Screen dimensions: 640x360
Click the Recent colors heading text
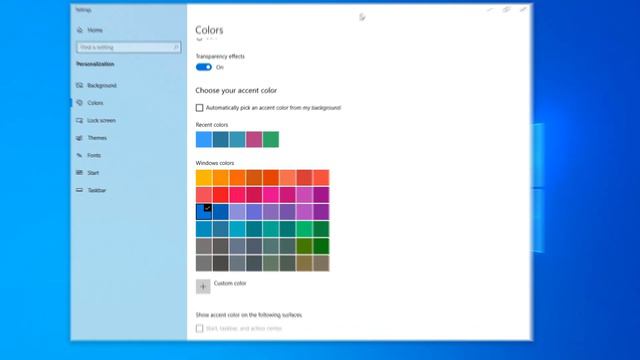point(212,124)
